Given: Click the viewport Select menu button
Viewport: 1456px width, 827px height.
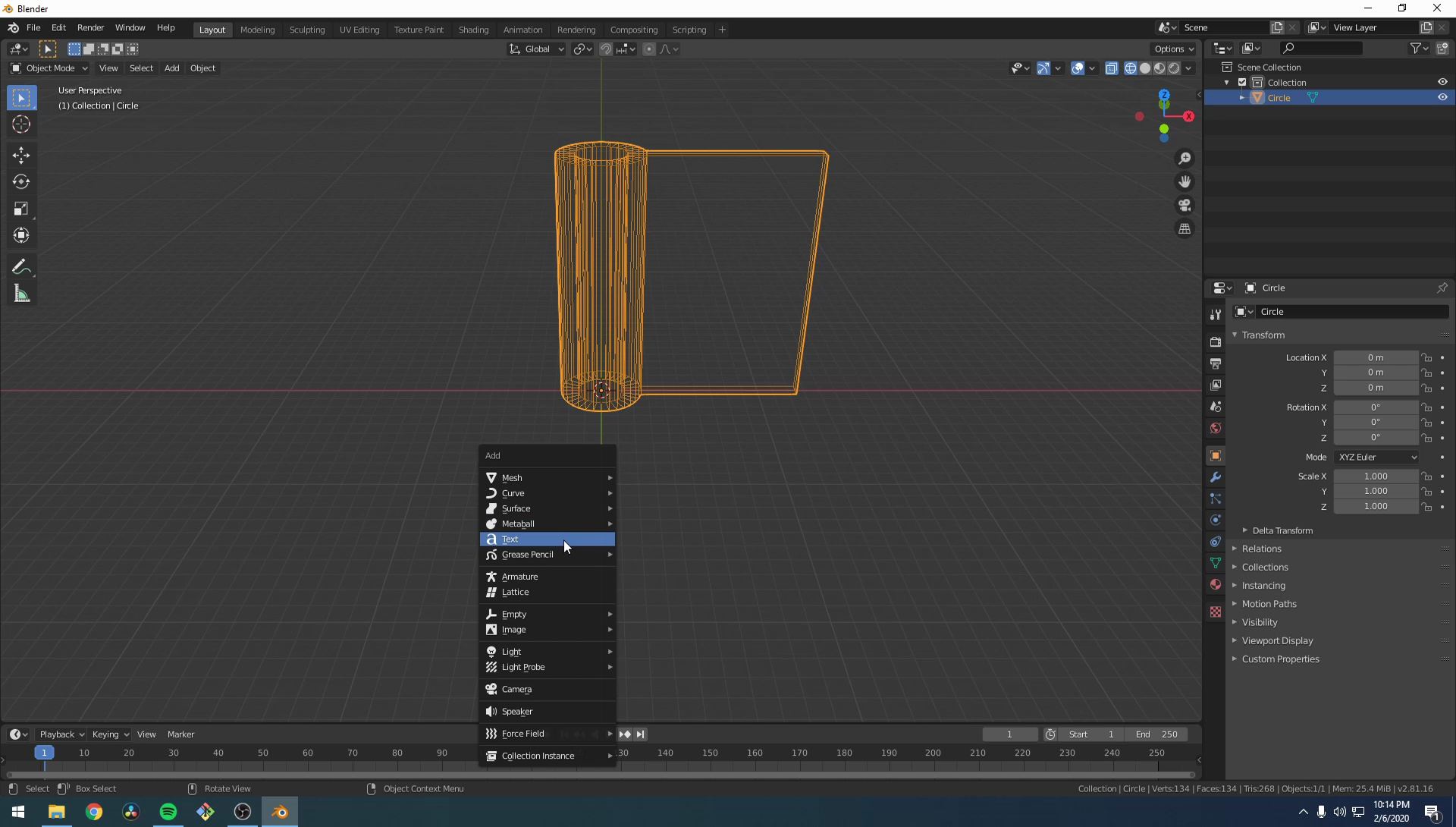Looking at the screenshot, I should 141,68.
